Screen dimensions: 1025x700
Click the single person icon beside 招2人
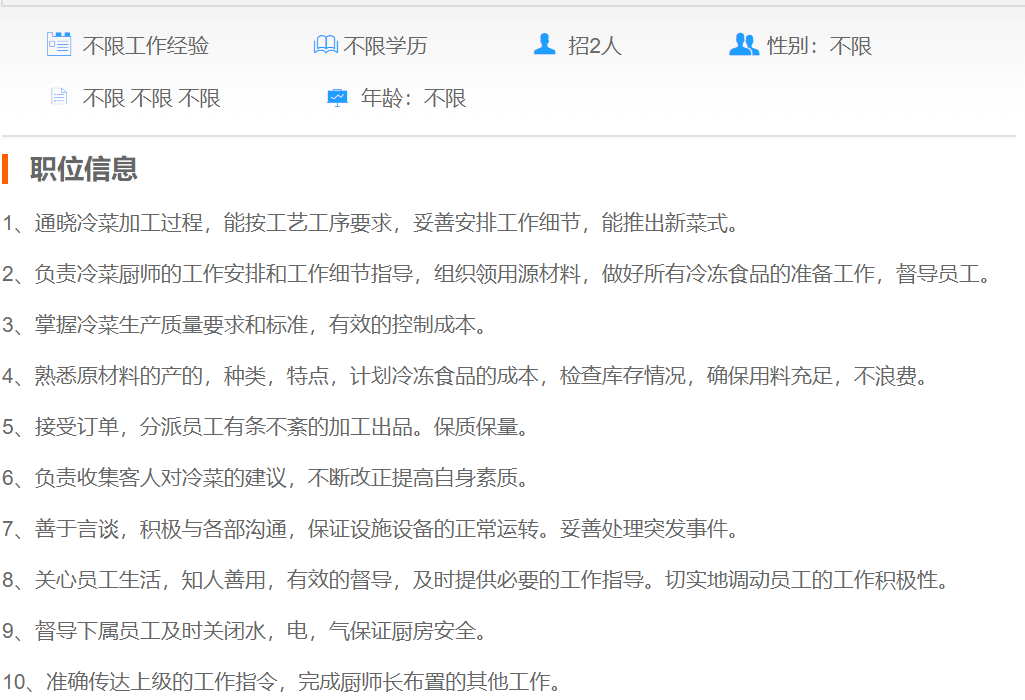(544, 44)
